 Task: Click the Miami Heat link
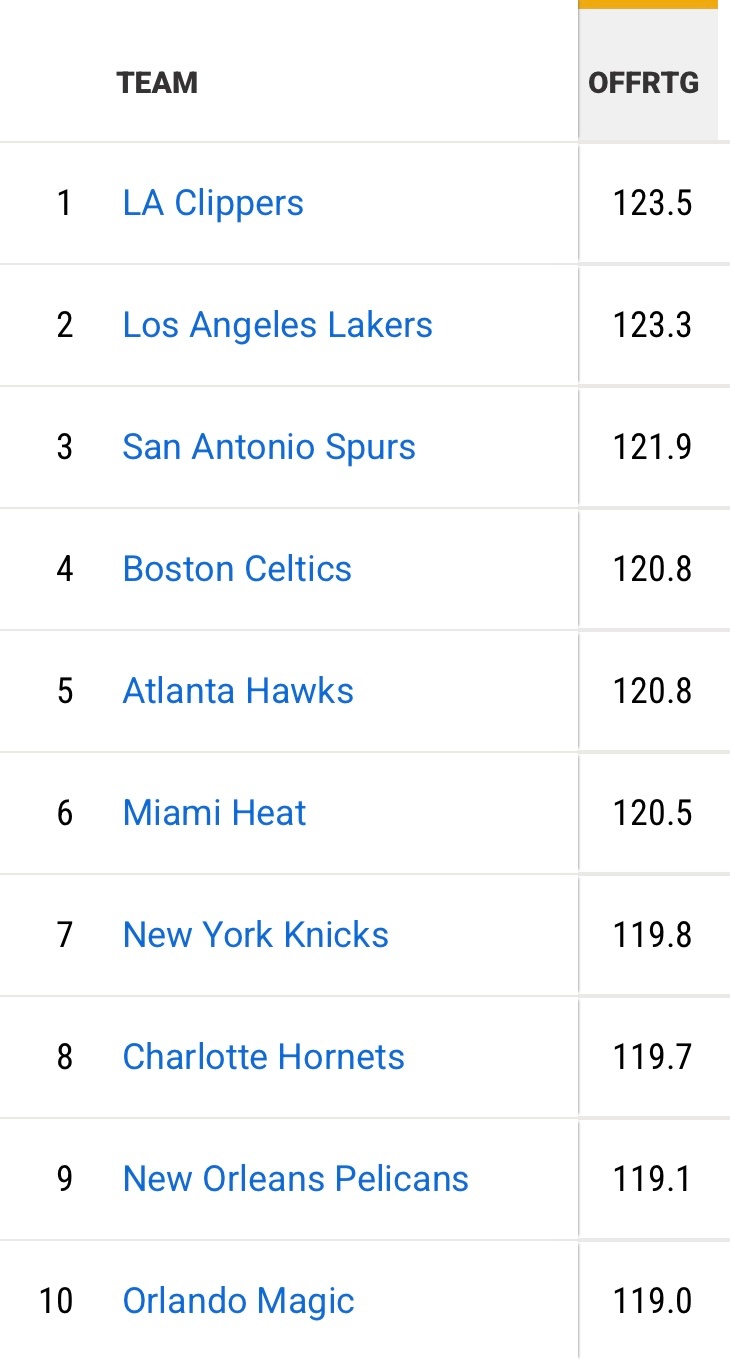214,813
